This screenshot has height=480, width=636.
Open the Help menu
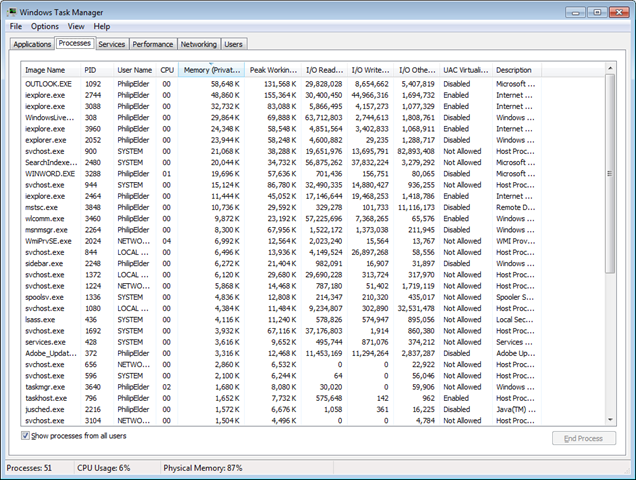[x=101, y=26]
